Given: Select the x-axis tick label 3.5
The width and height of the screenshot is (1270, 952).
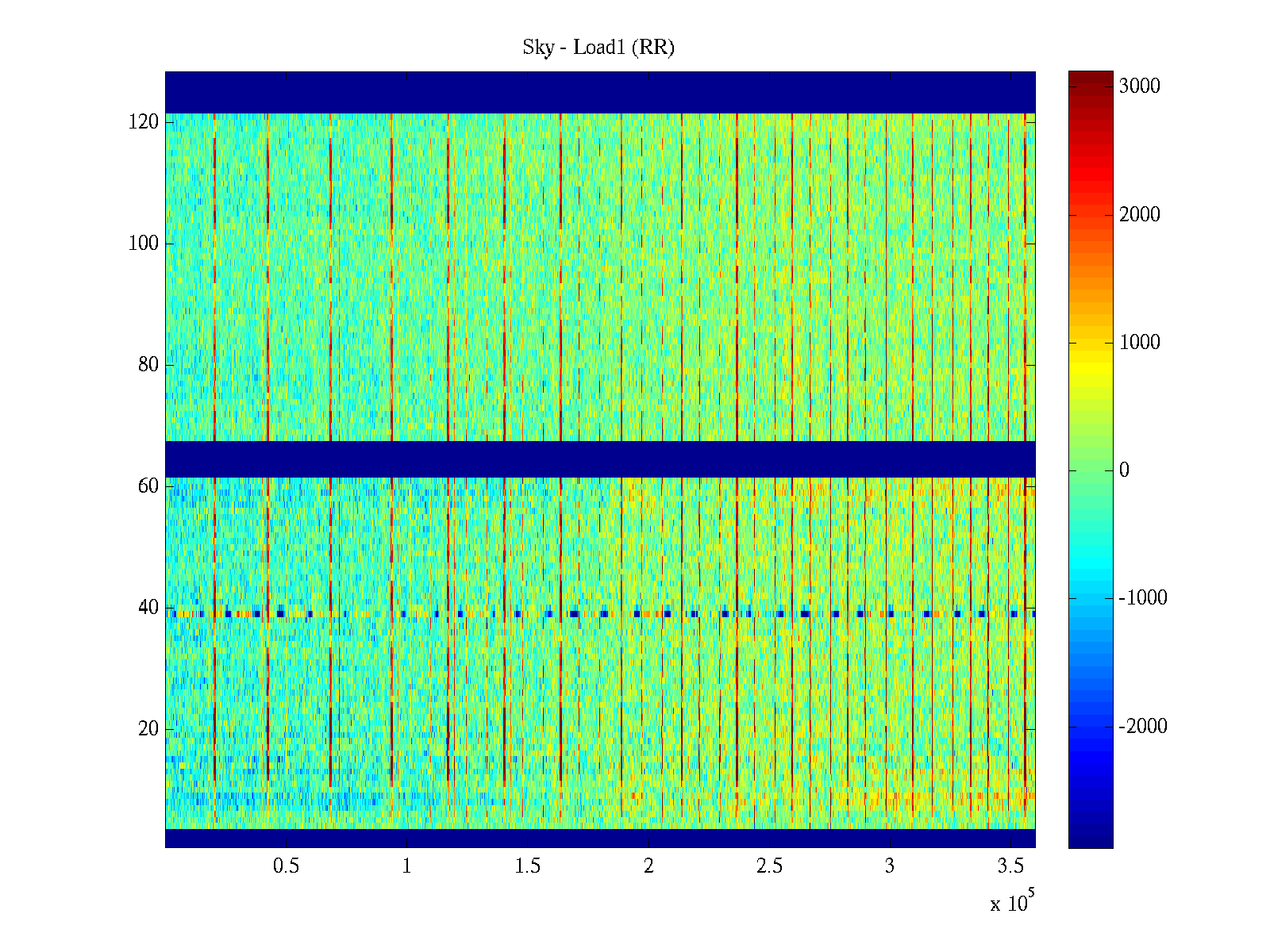Looking at the screenshot, I should pos(1010,866).
